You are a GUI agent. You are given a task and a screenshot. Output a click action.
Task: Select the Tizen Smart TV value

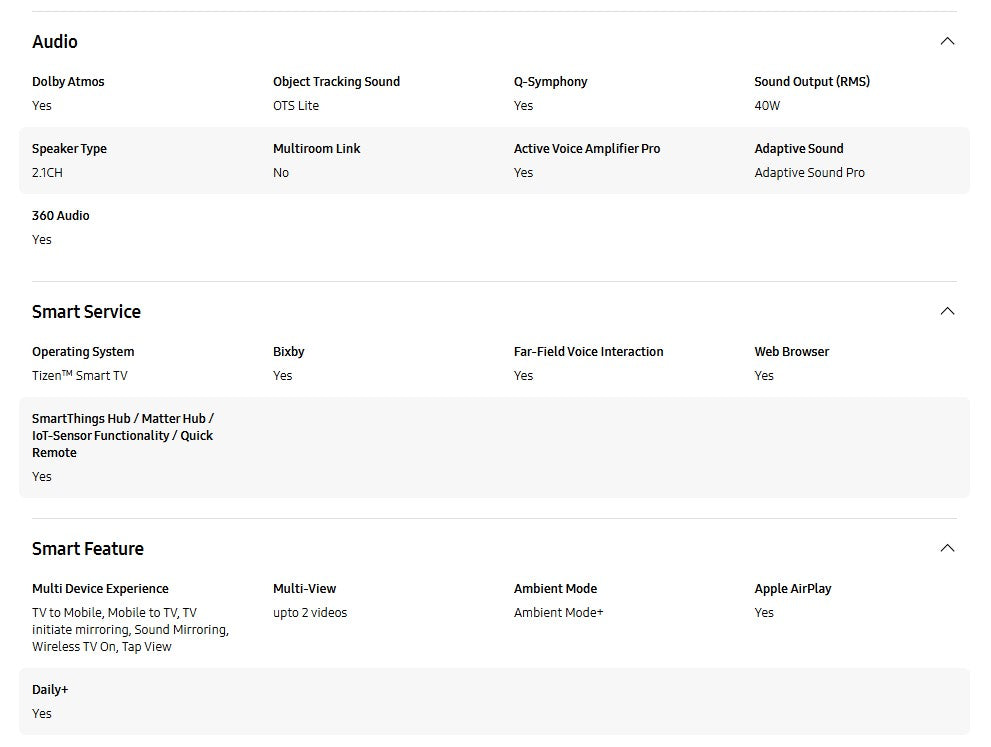coord(80,376)
